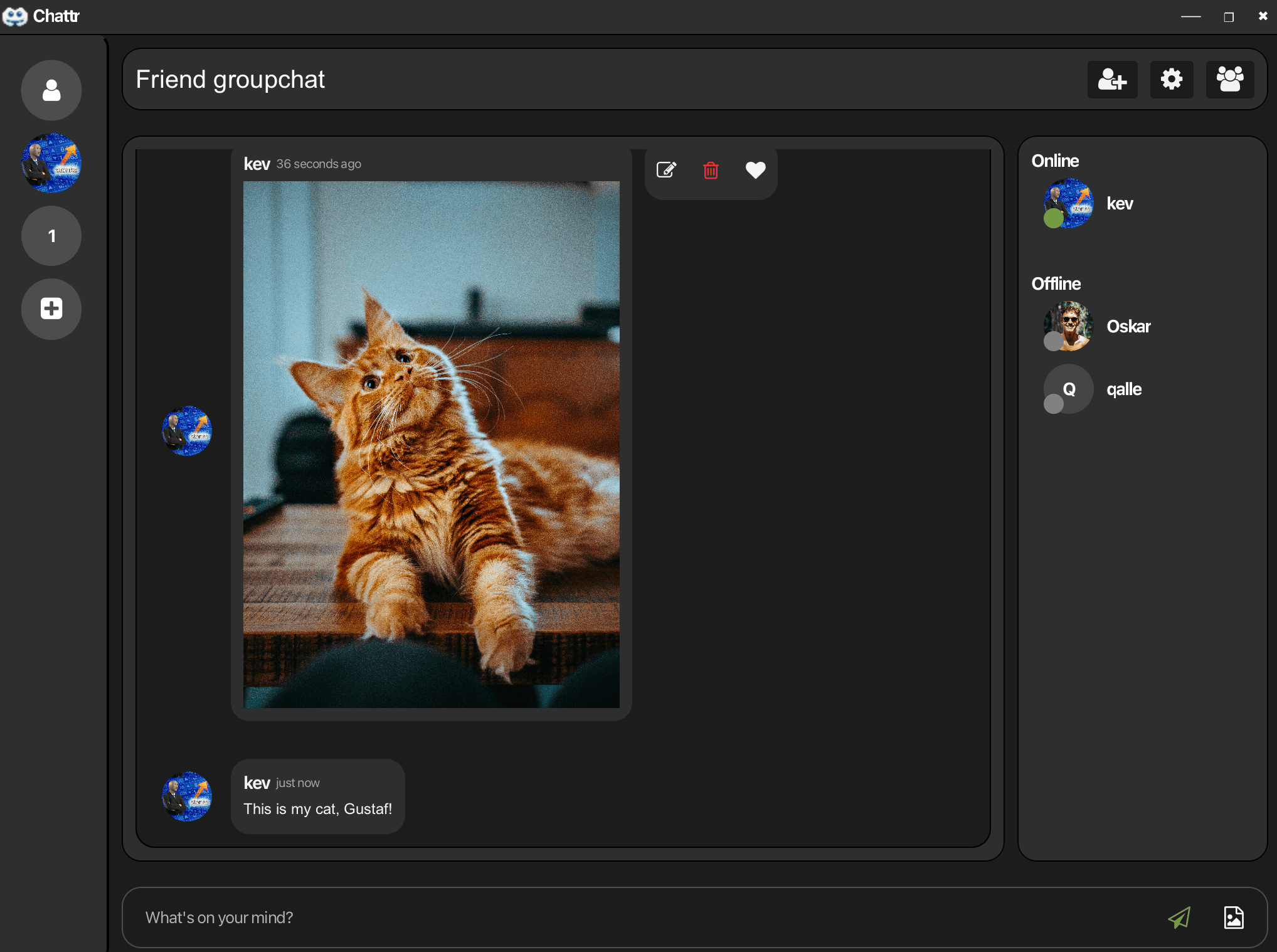Viewport: 1277px width, 952px height.
Task: Open the groupchat settings gear
Action: click(x=1170, y=80)
